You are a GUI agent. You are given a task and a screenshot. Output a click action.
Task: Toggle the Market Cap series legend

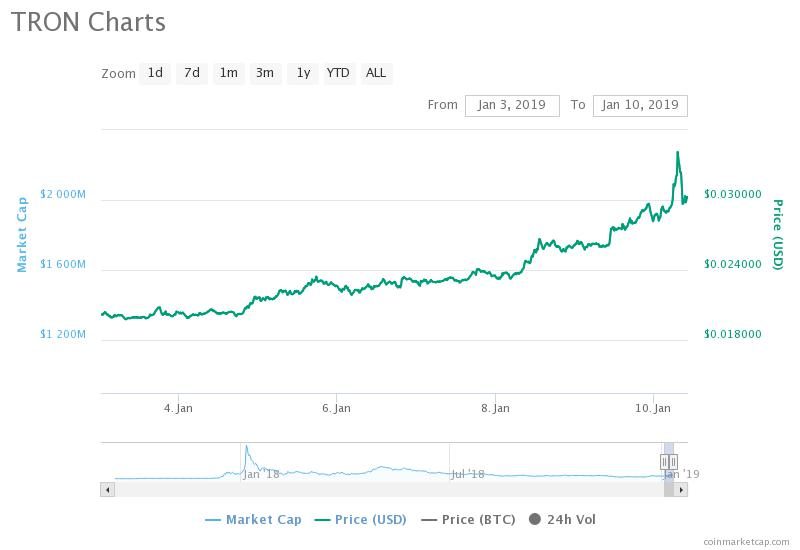pyautogui.click(x=253, y=520)
